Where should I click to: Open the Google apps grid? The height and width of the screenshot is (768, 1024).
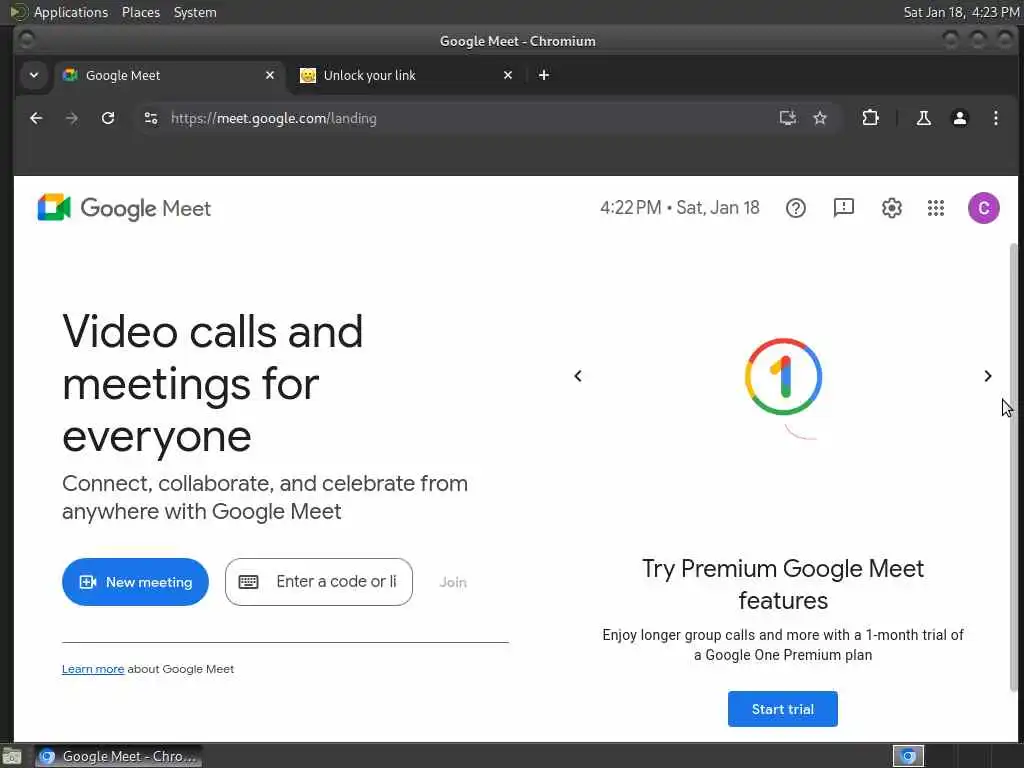click(x=936, y=208)
